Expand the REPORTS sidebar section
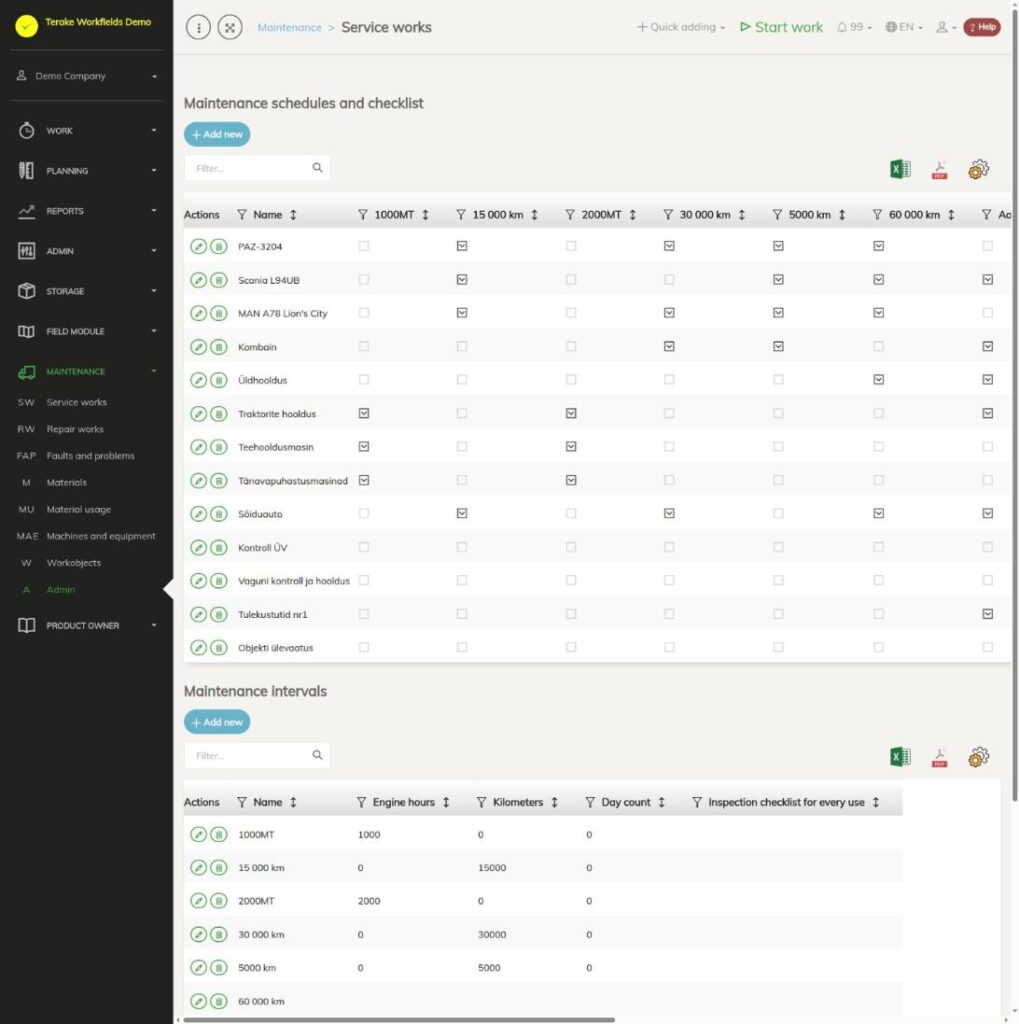This screenshot has height=1024, width=1019. [87, 211]
